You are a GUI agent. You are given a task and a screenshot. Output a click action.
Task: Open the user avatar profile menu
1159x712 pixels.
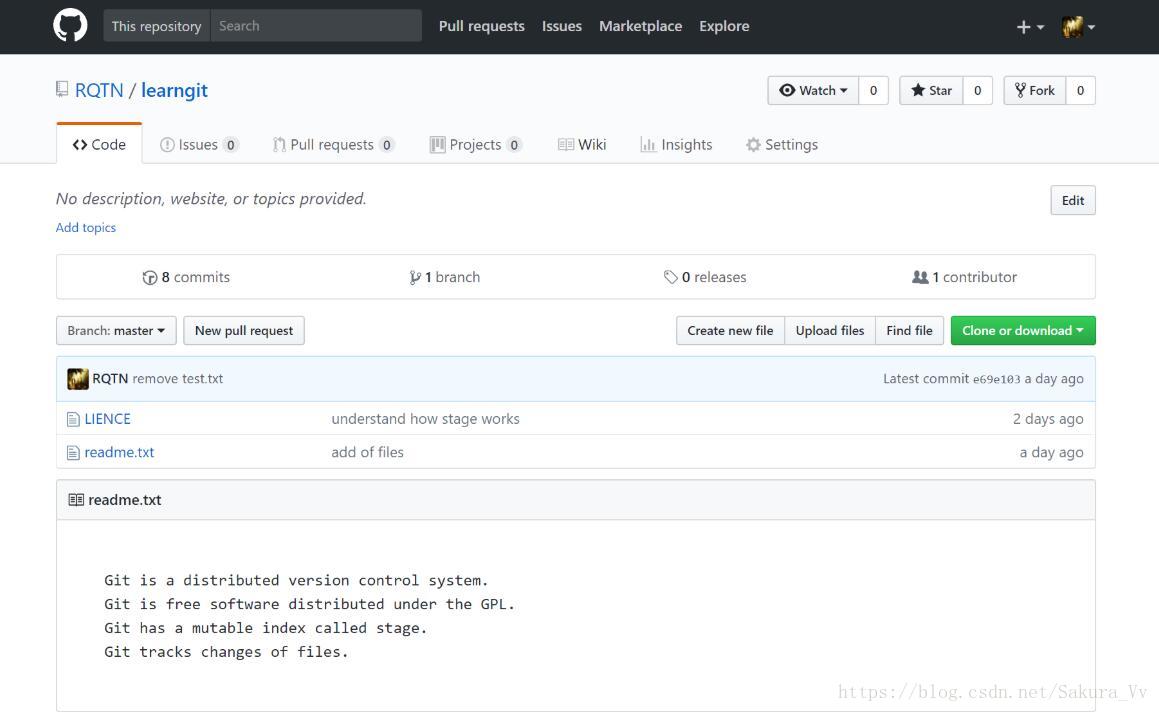pos(1078,27)
